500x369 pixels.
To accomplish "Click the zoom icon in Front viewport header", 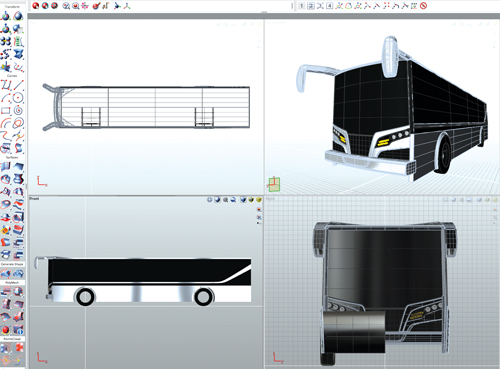I will [226, 200].
